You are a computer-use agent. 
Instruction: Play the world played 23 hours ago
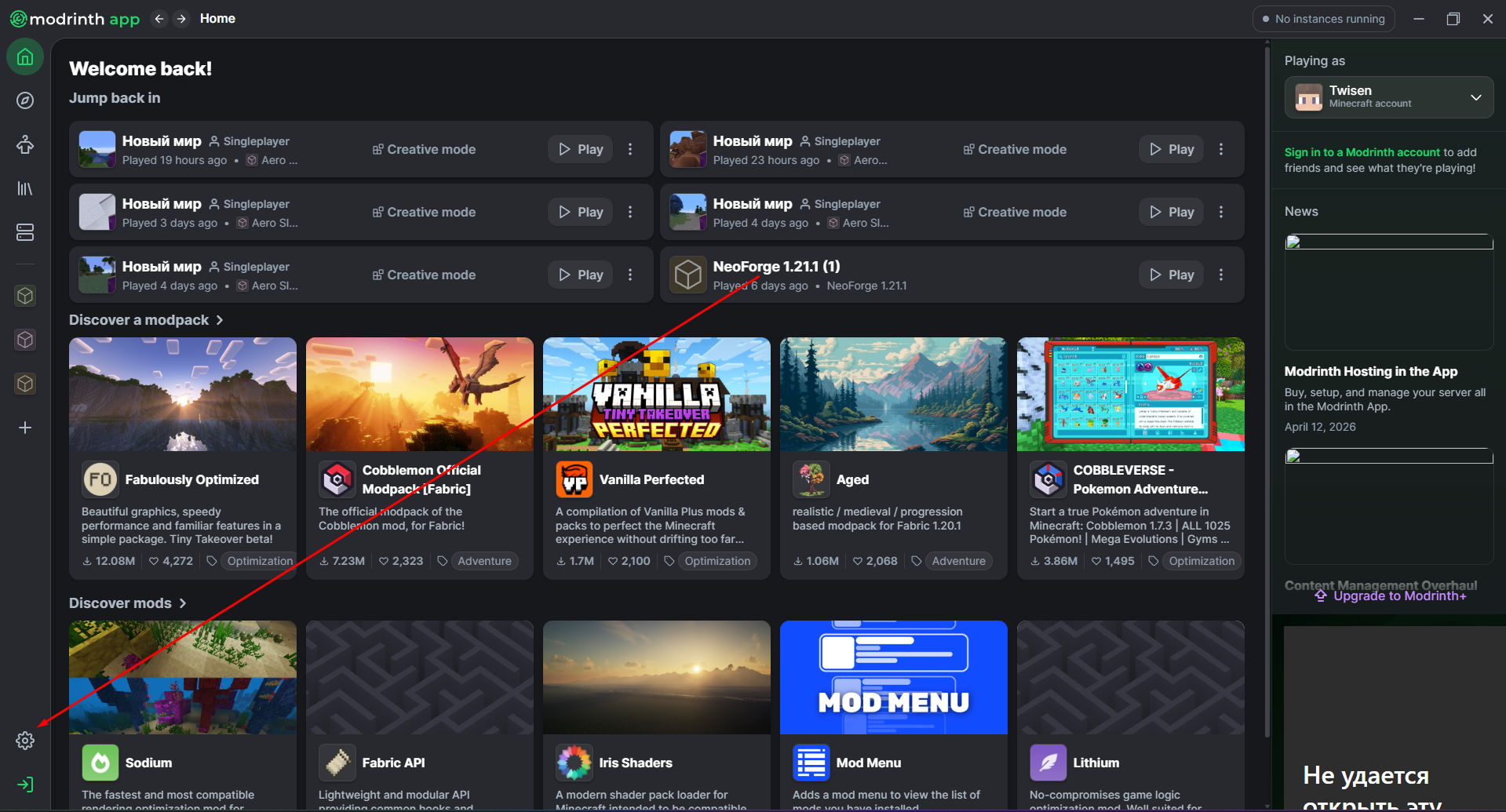[1172, 149]
